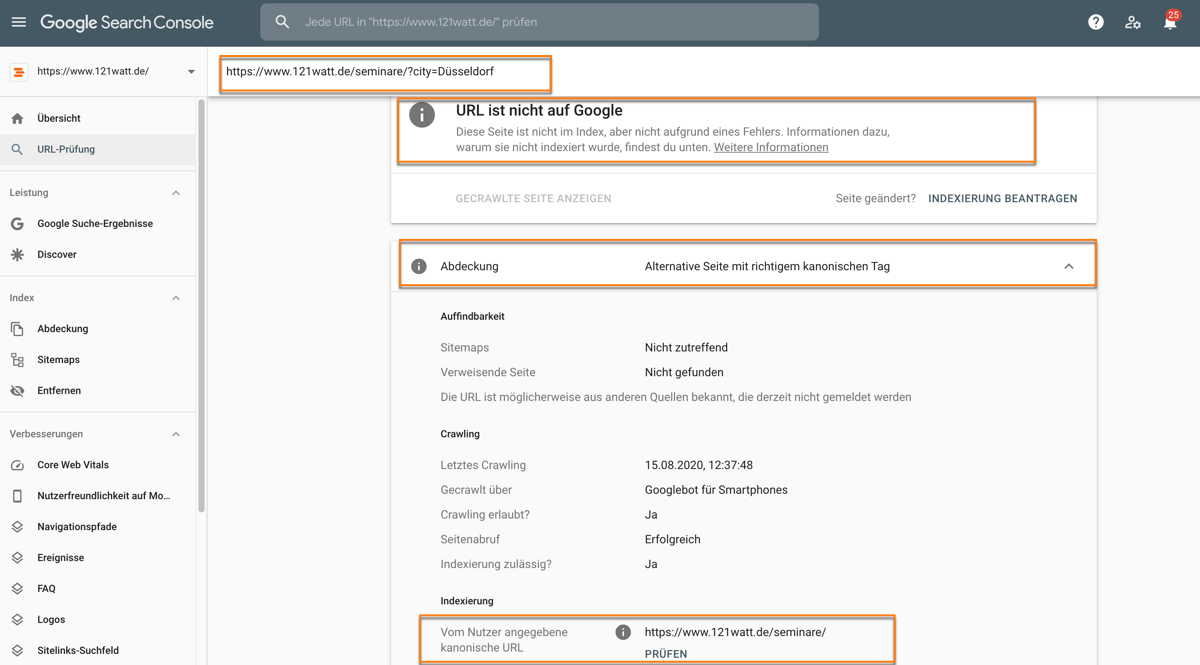Click the 'Seite geändert?' text

876,199
